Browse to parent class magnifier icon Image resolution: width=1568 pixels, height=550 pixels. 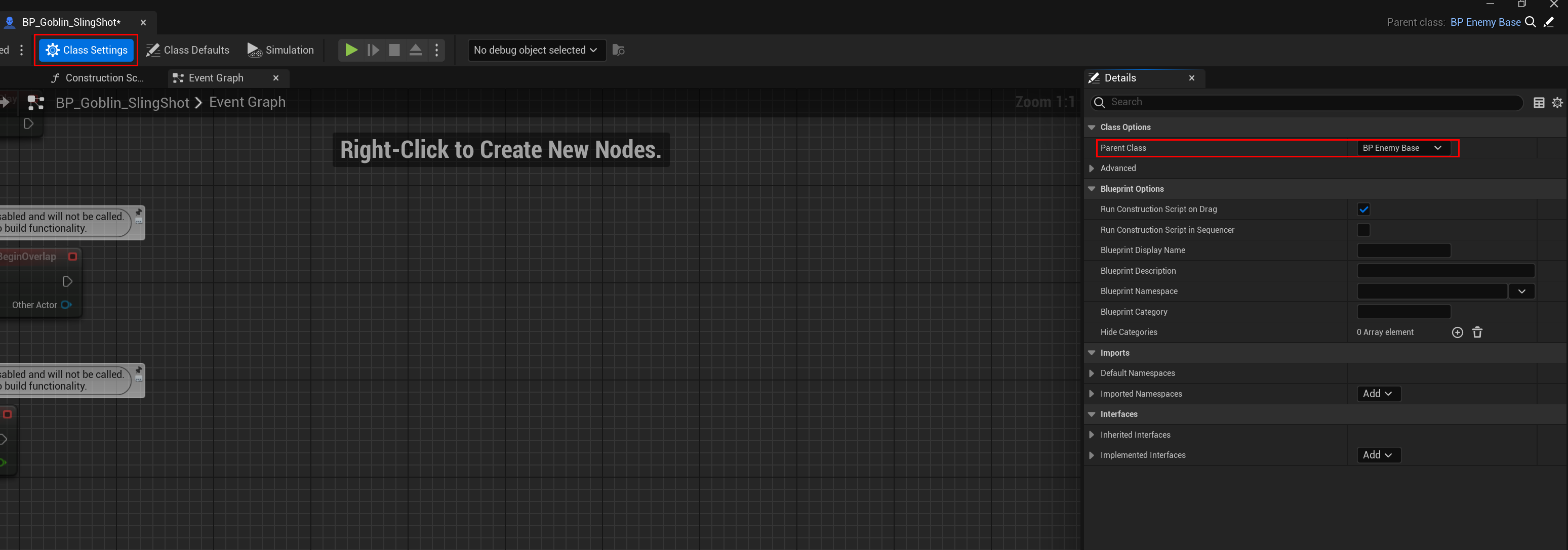pyautogui.click(x=1530, y=22)
